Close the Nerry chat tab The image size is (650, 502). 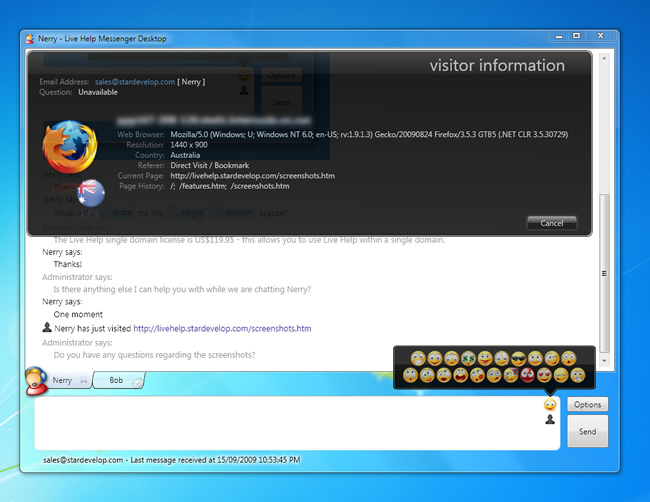84,380
